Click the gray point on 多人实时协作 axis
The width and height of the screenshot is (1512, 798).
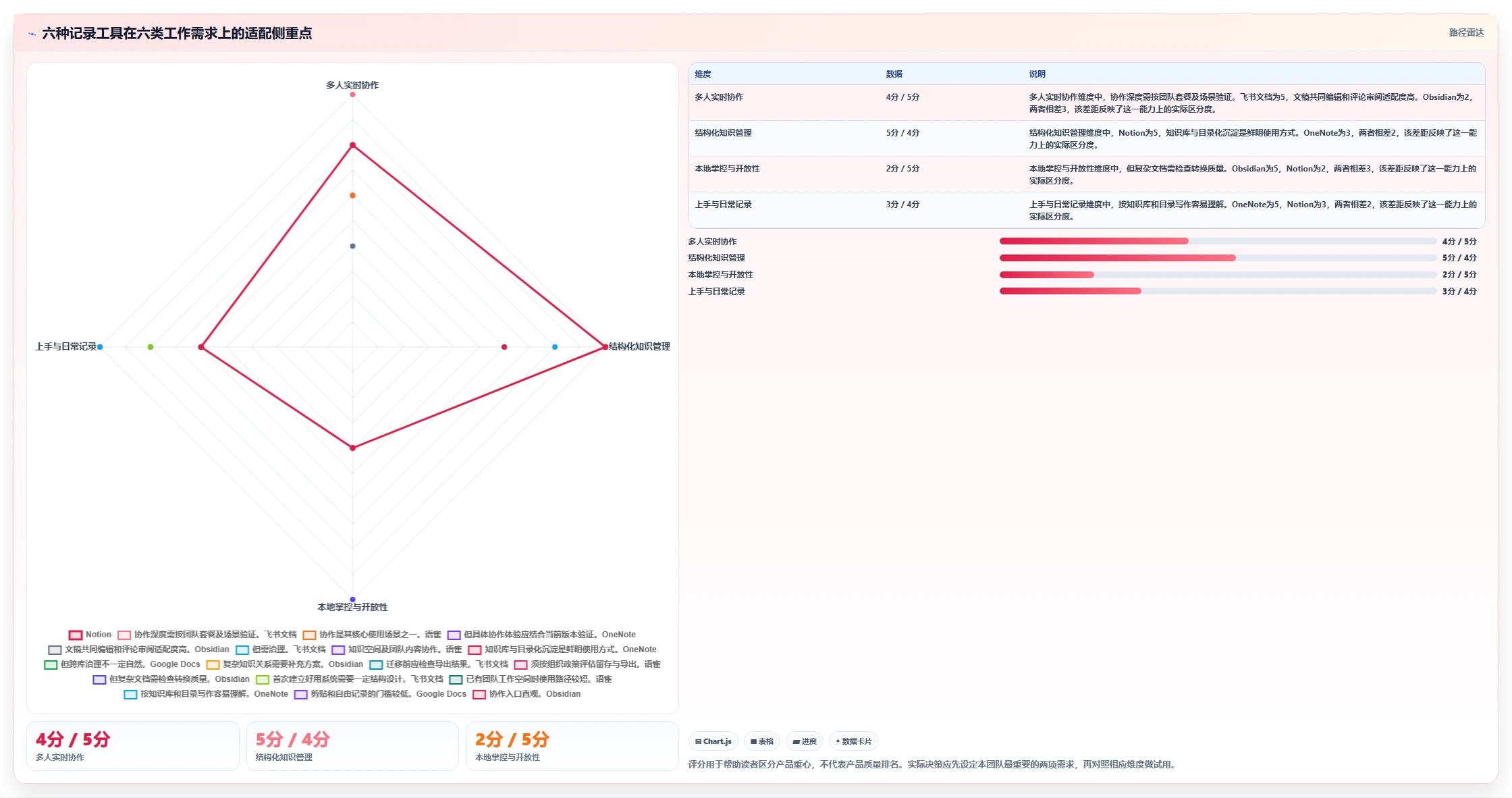click(352, 246)
